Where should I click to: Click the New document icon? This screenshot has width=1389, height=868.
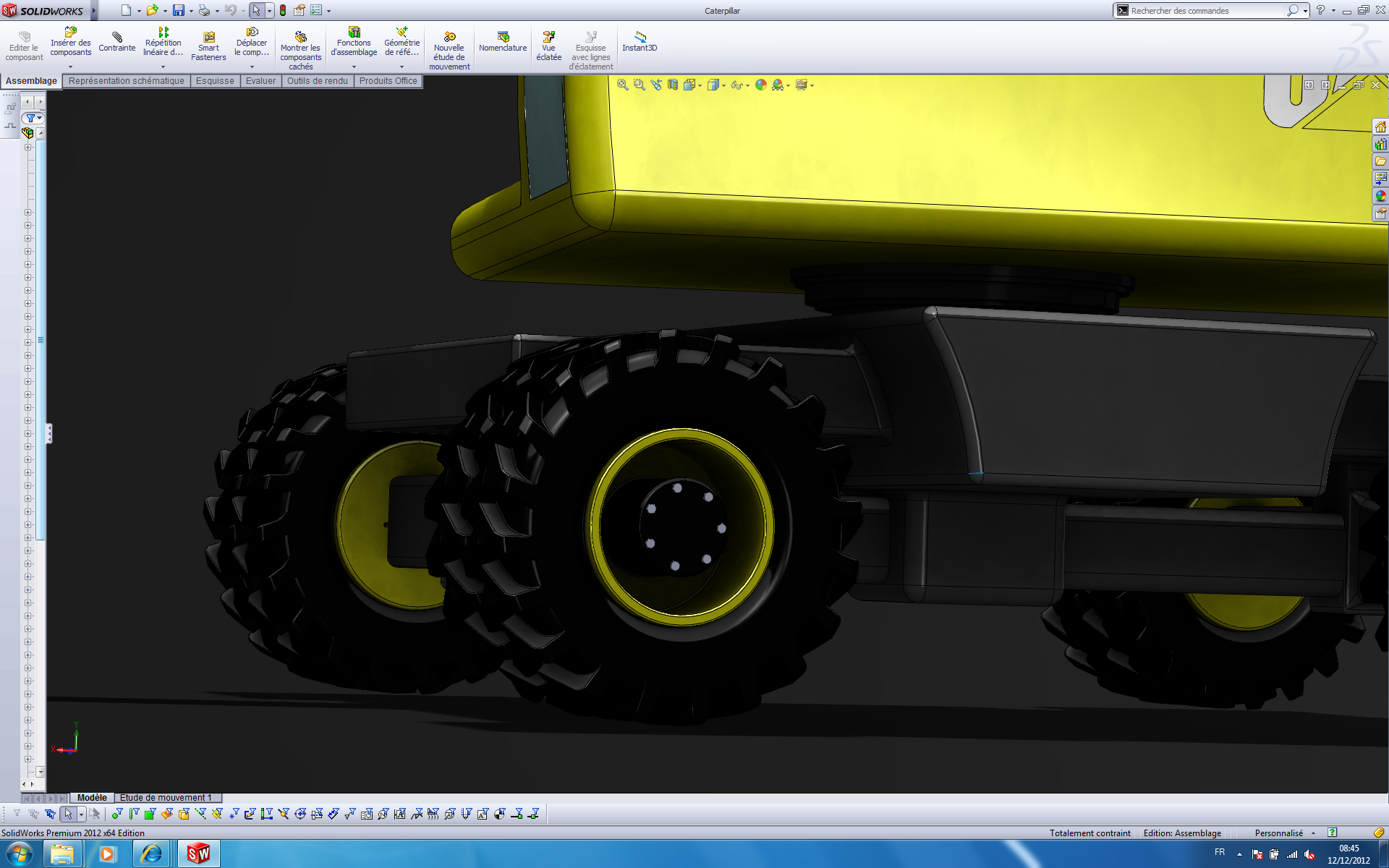point(126,10)
